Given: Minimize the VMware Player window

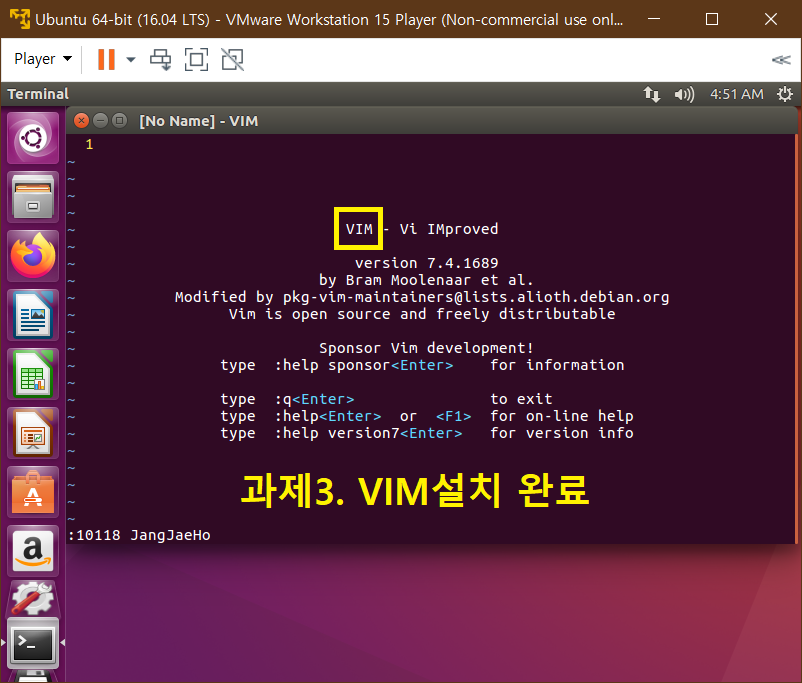Looking at the screenshot, I should click(x=654, y=19).
